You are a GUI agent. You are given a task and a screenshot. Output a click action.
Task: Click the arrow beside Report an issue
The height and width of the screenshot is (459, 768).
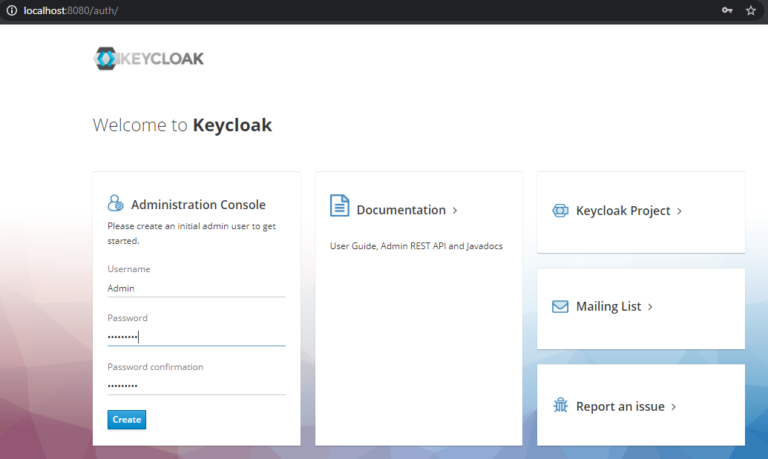click(x=673, y=407)
